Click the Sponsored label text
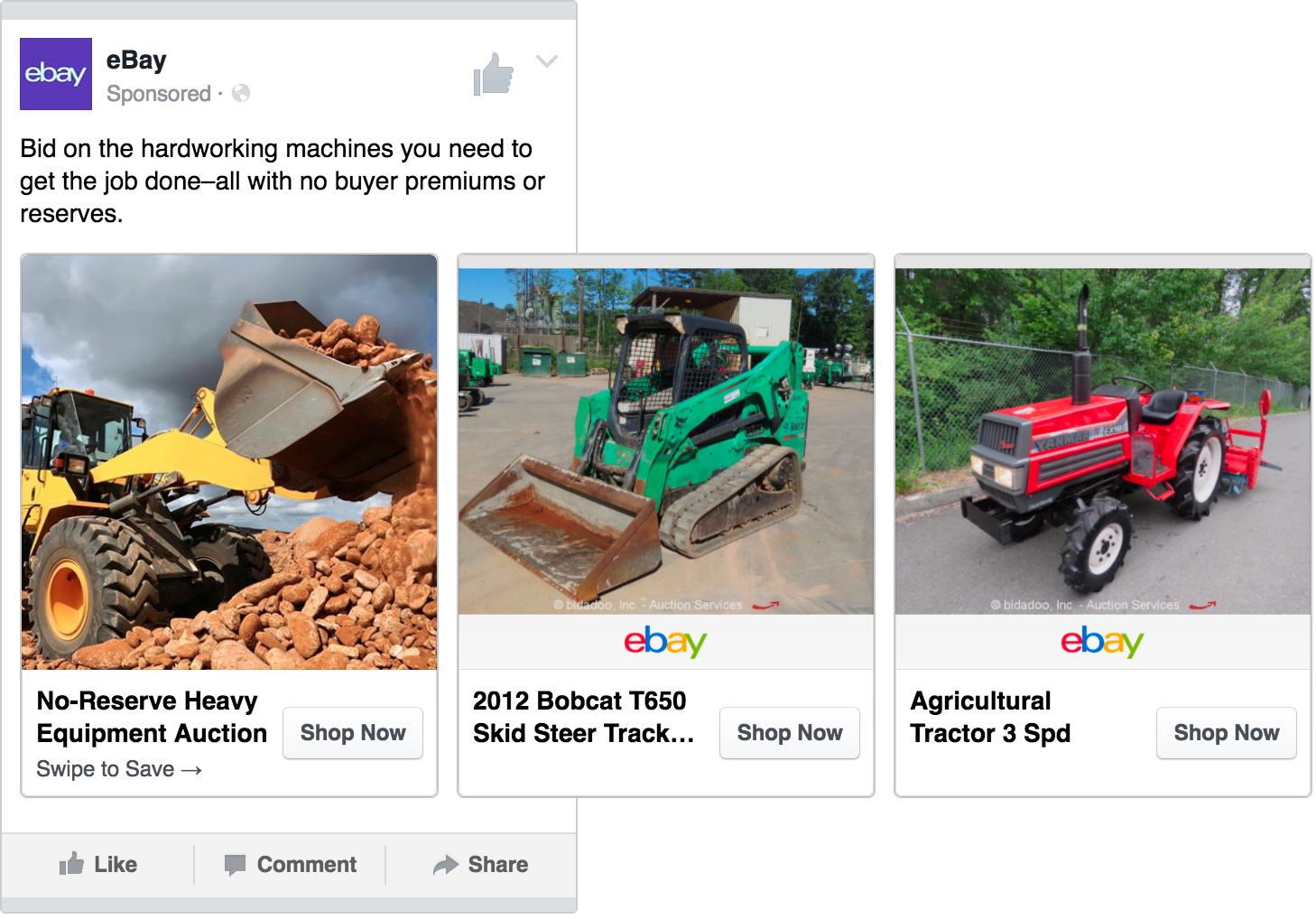This screenshot has height=919, width=1316. click(158, 93)
